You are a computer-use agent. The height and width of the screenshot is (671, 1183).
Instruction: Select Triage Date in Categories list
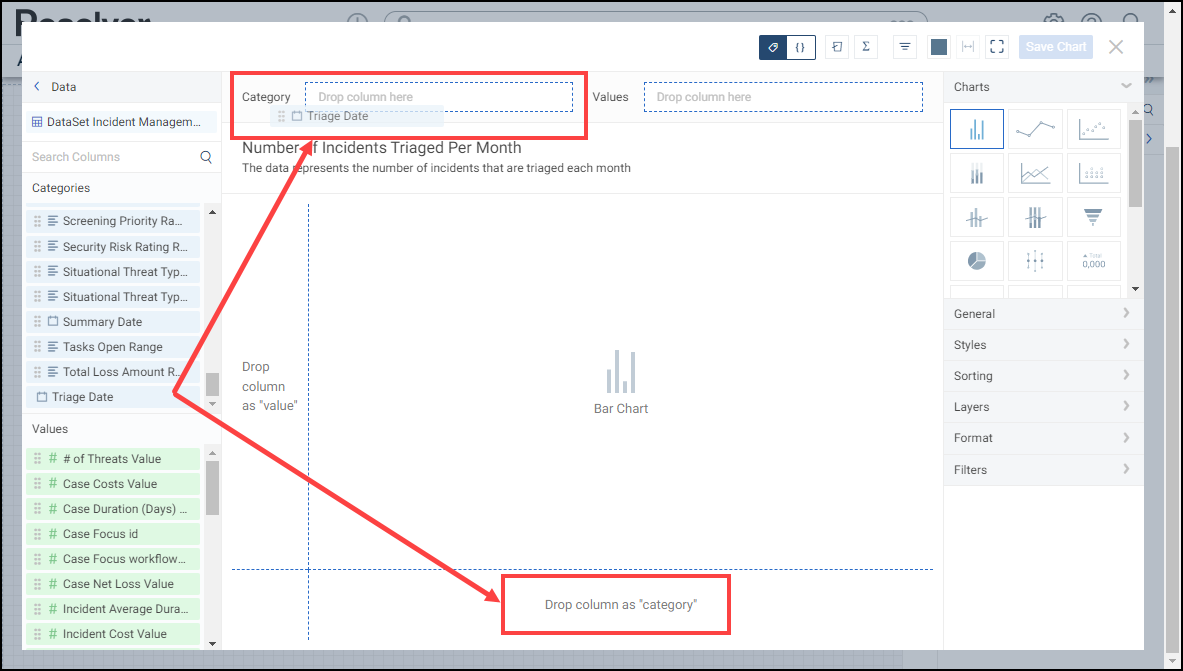click(113, 397)
